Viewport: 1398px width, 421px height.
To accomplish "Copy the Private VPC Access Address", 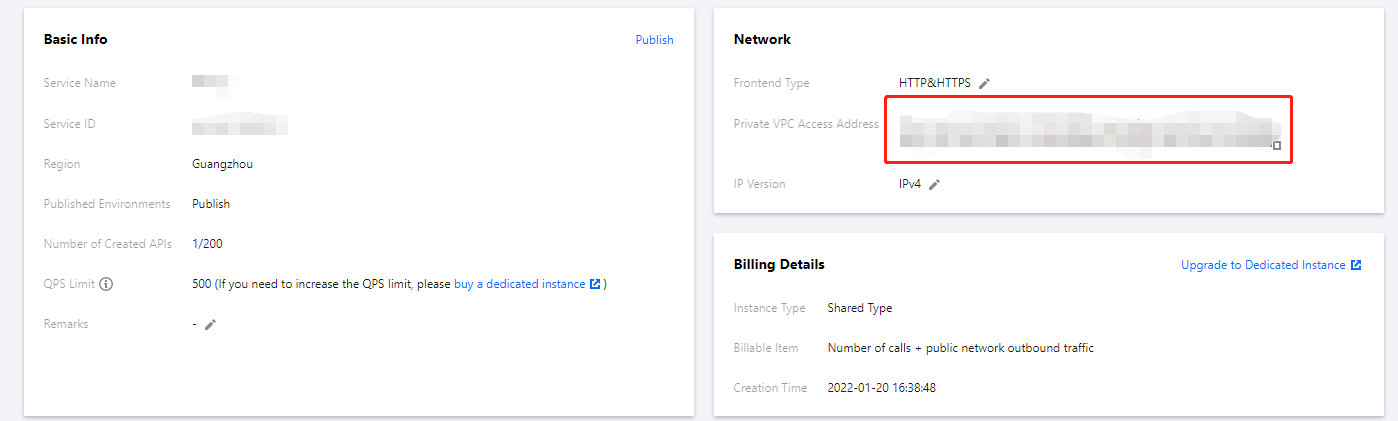I will pos(1276,145).
